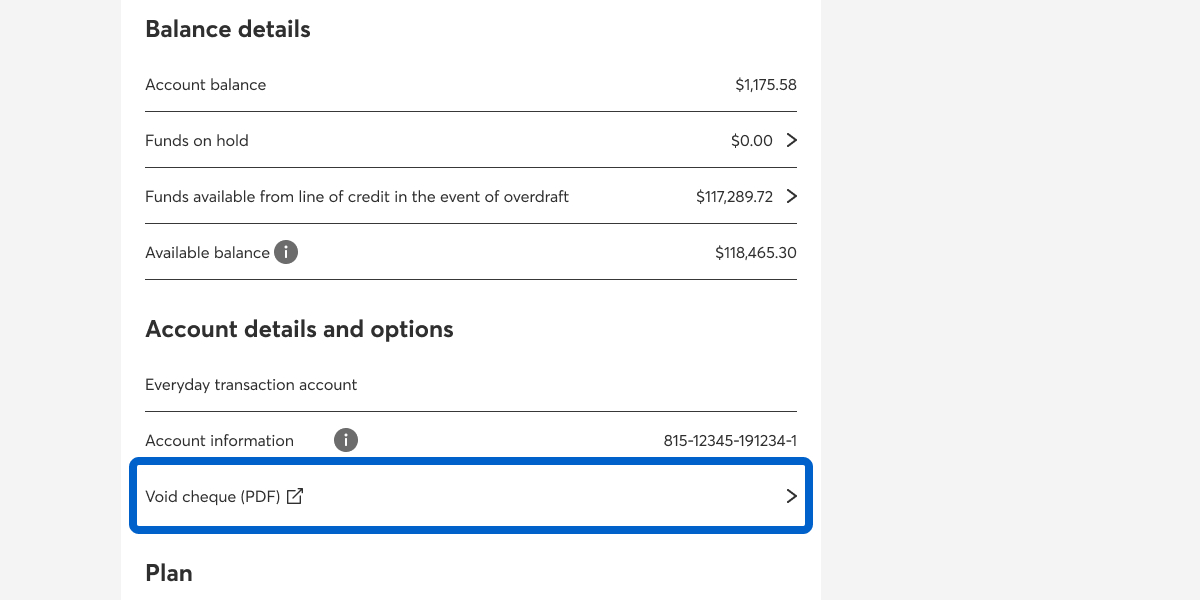Click the Account information info icon
Image resolution: width=1200 pixels, height=600 pixels.
pos(346,440)
